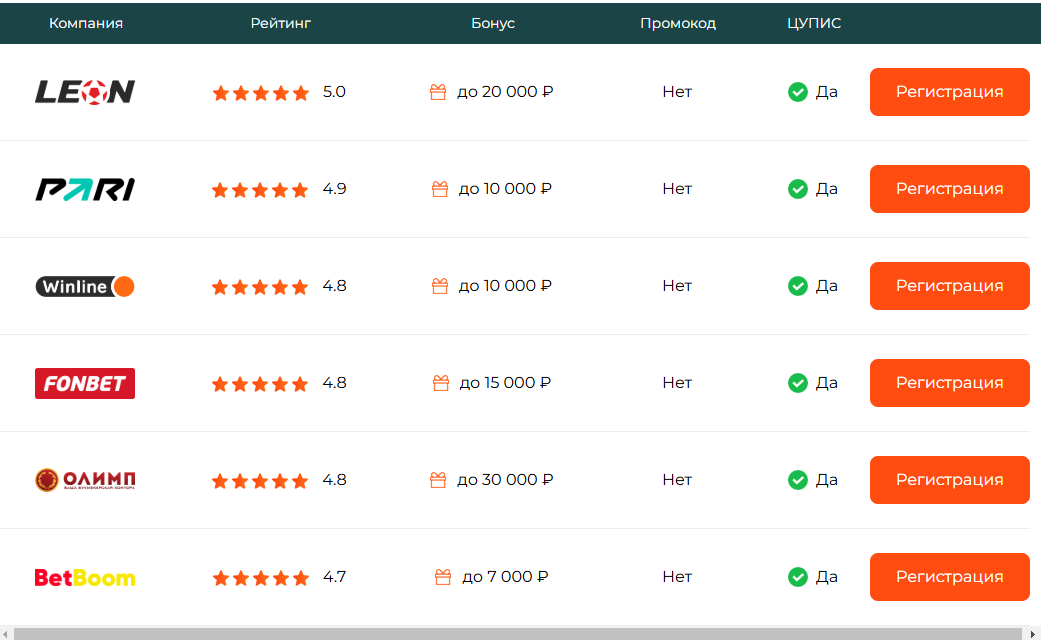
Task: Click gift icon in FONBET bonus cell
Action: [x=441, y=383]
